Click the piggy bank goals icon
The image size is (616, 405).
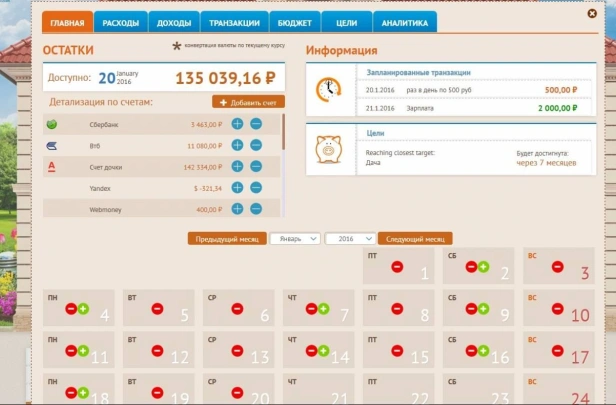pyautogui.click(x=329, y=149)
